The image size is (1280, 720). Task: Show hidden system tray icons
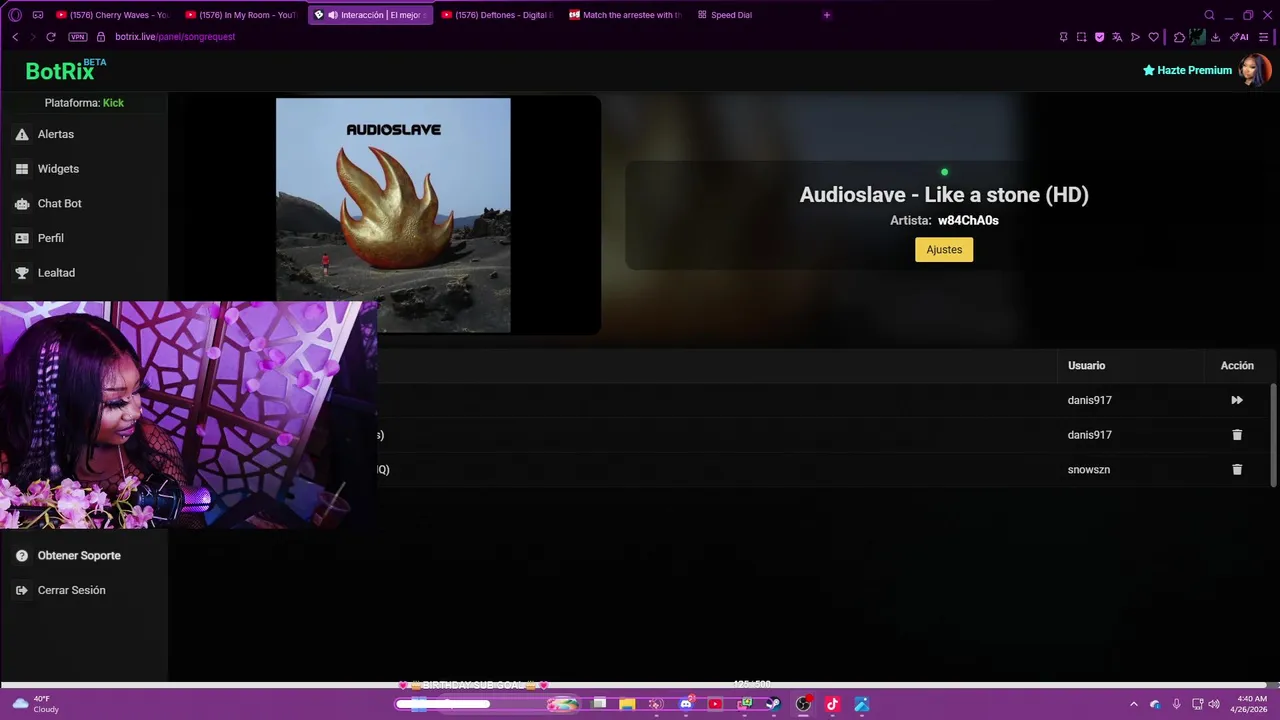click(x=1134, y=704)
